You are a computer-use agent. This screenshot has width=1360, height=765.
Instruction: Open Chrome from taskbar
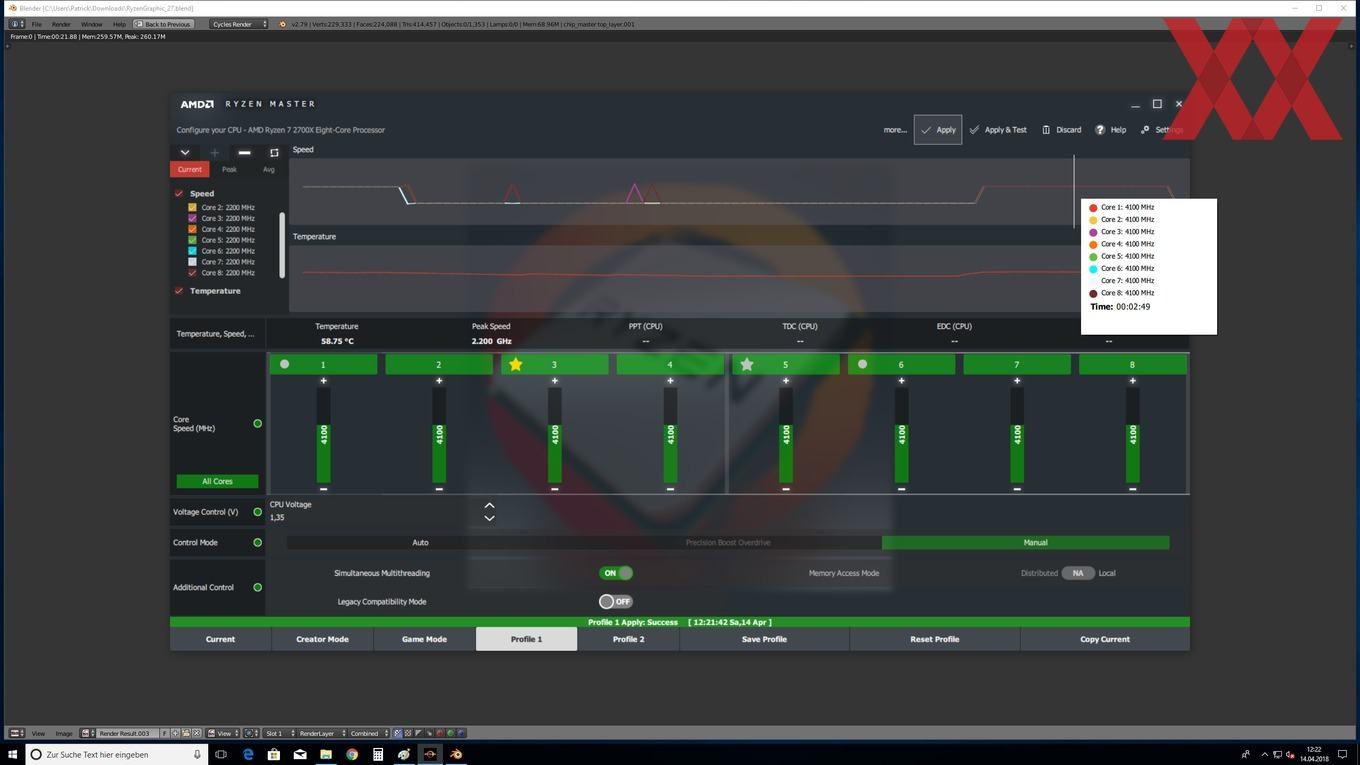(352, 754)
